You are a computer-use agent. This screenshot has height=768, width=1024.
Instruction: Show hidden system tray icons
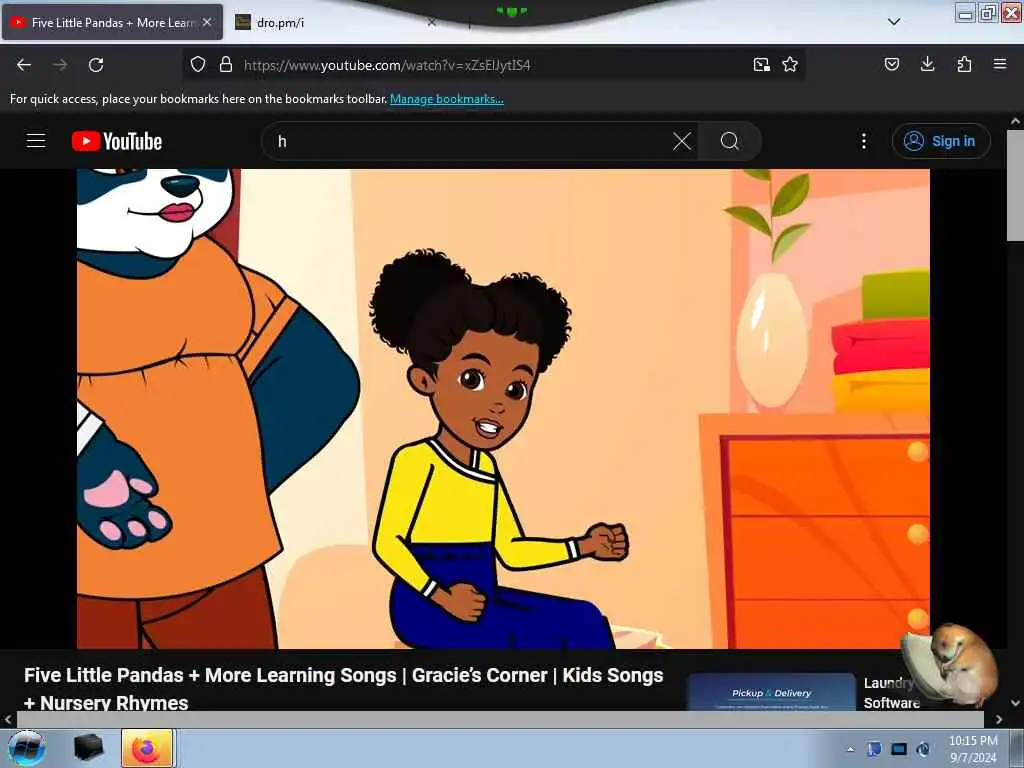pyautogui.click(x=851, y=750)
